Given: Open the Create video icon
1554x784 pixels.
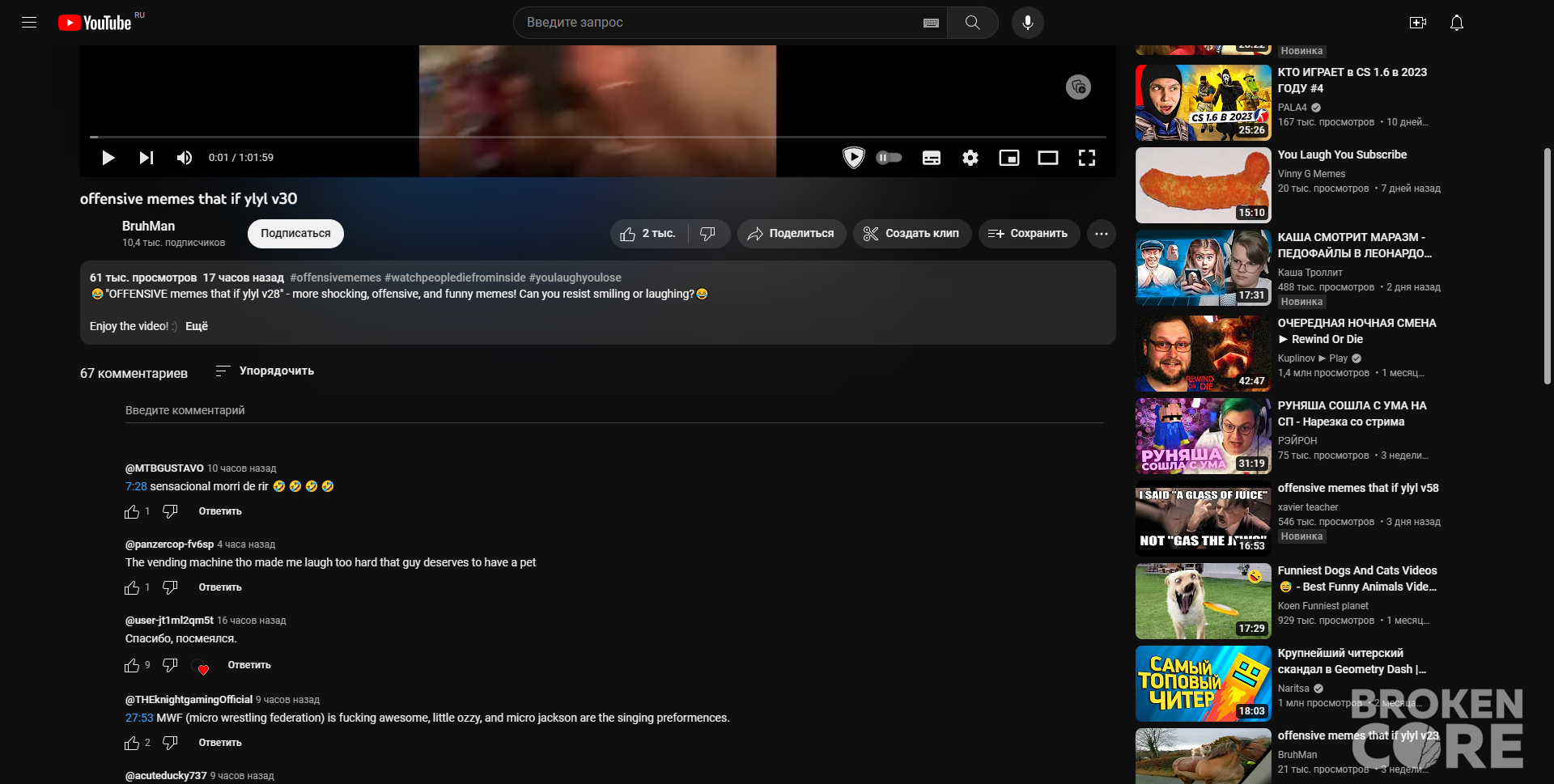Looking at the screenshot, I should pos(1418,23).
